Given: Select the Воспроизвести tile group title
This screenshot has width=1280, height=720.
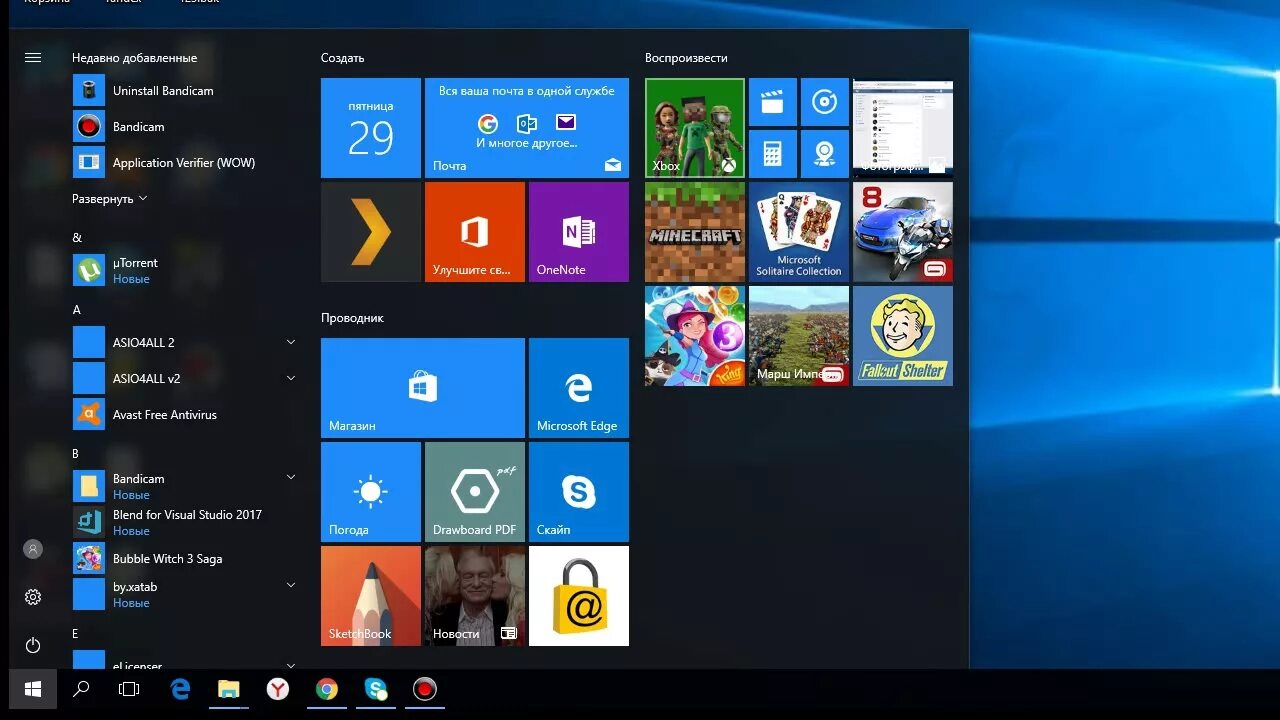Looking at the screenshot, I should (686, 58).
